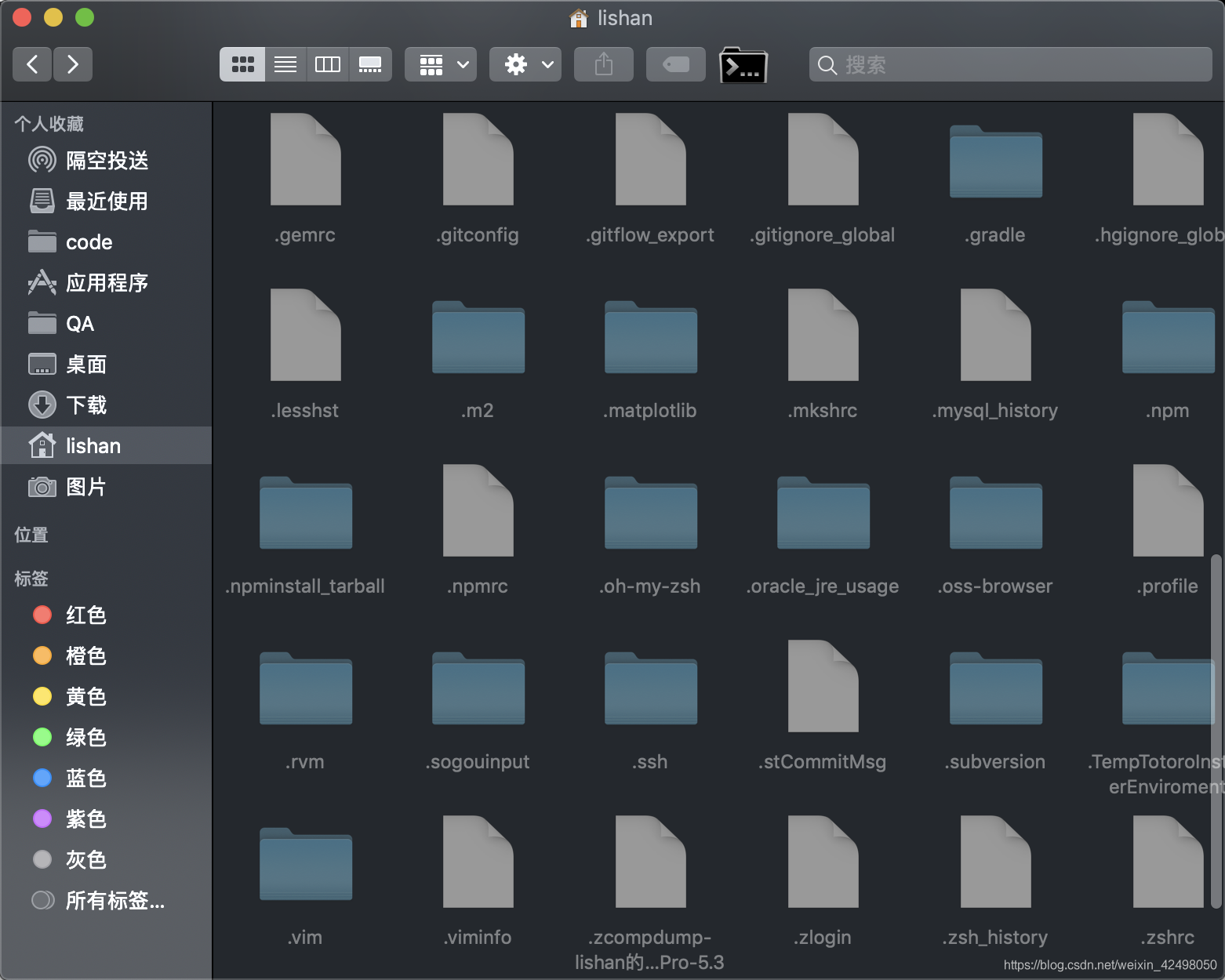The image size is (1225, 980).
Task: Select the .profile file
Action: pyautogui.click(x=1169, y=510)
